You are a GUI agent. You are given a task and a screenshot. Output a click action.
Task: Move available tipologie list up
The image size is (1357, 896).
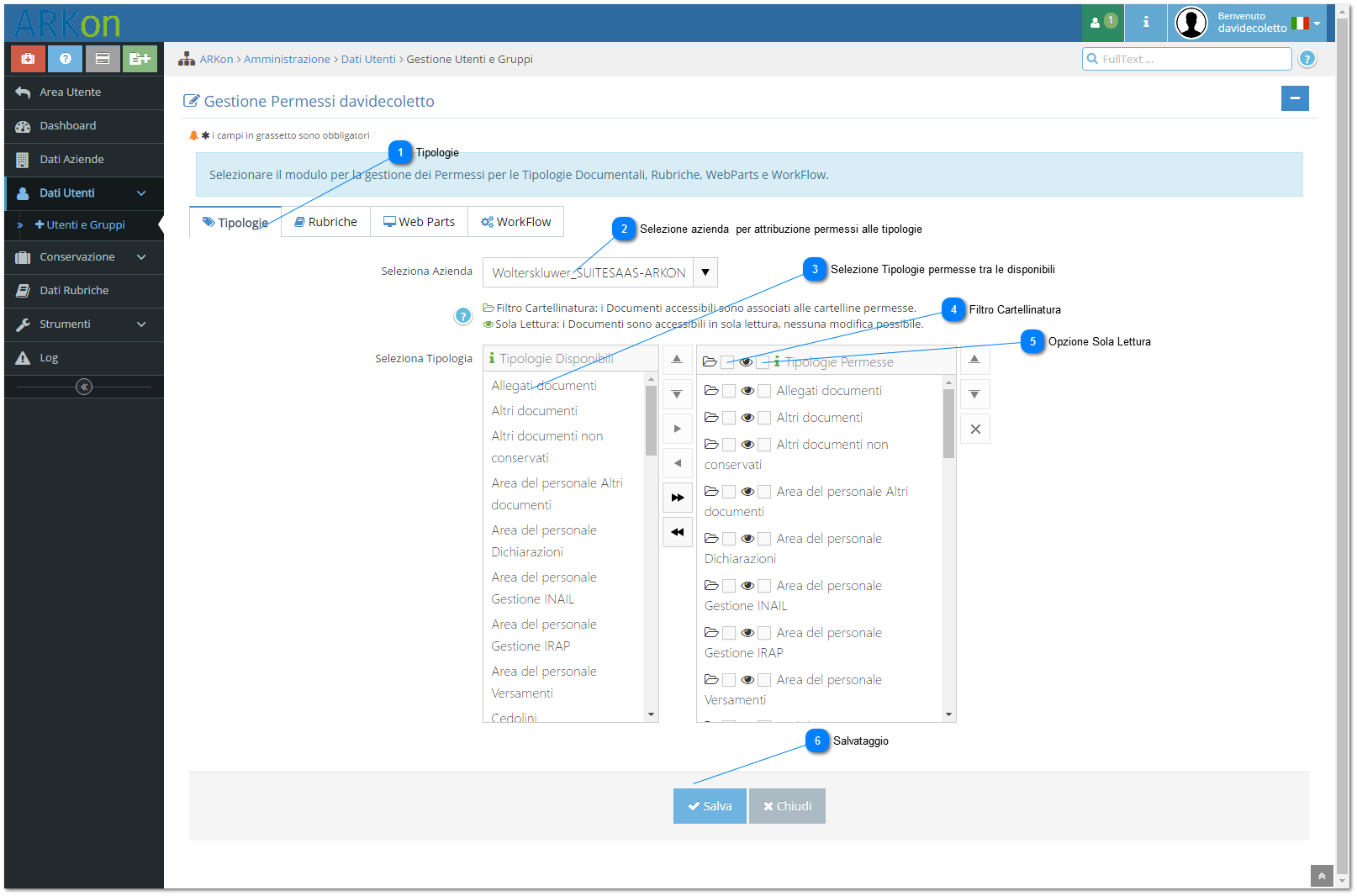click(677, 359)
